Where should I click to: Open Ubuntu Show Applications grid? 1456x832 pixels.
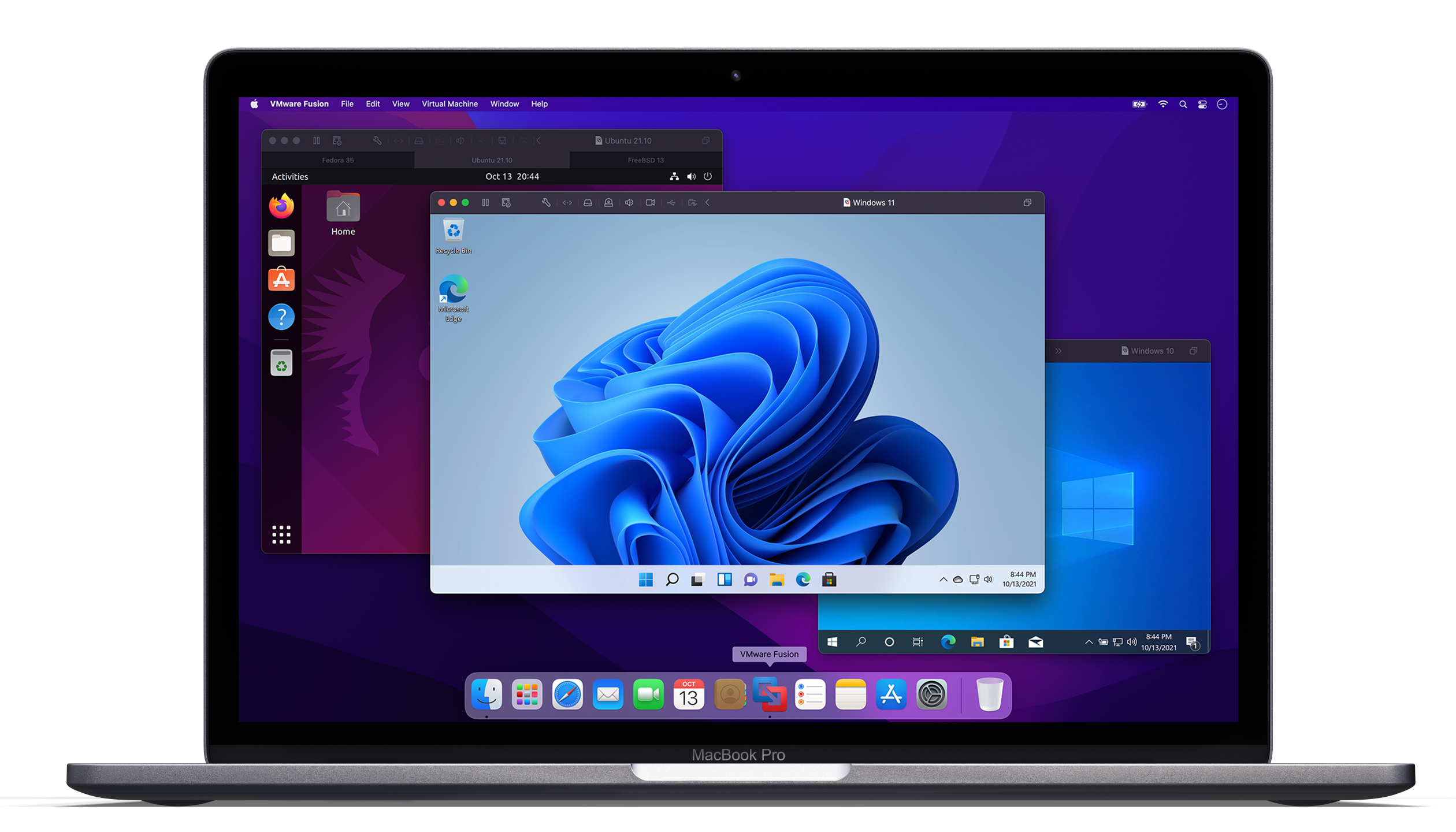281,534
